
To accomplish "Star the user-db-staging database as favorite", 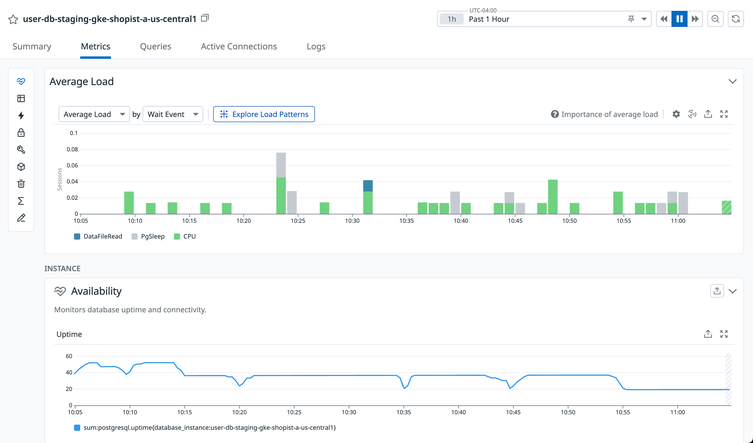I will (x=13, y=19).
